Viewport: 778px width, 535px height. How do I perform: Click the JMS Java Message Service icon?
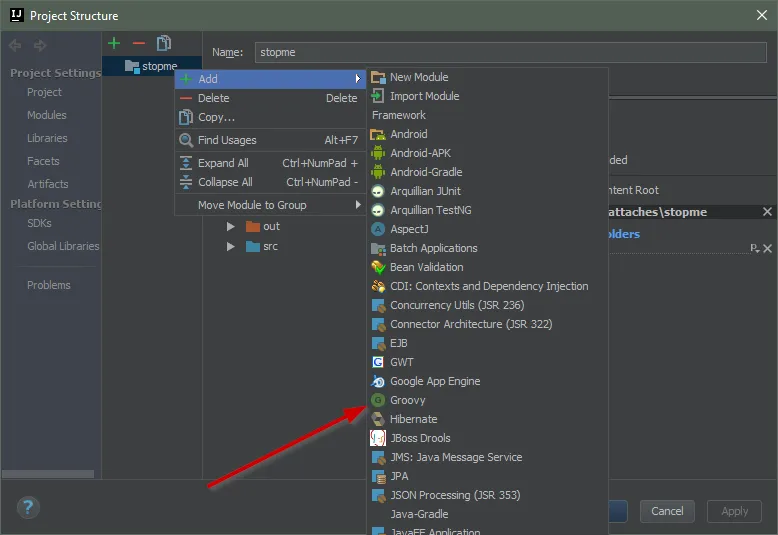378,458
